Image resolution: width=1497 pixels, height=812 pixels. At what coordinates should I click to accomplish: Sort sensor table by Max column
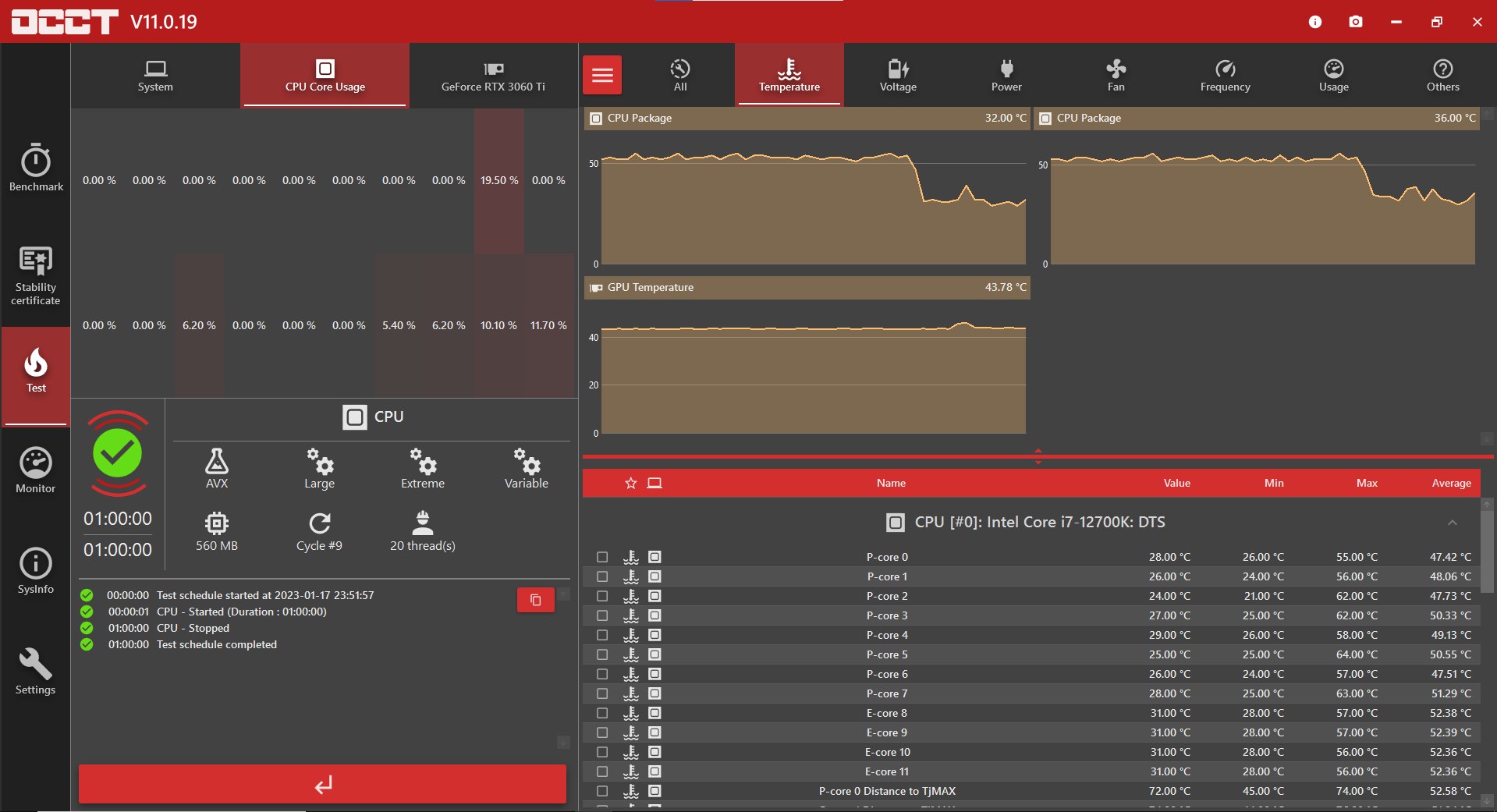pos(1367,483)
